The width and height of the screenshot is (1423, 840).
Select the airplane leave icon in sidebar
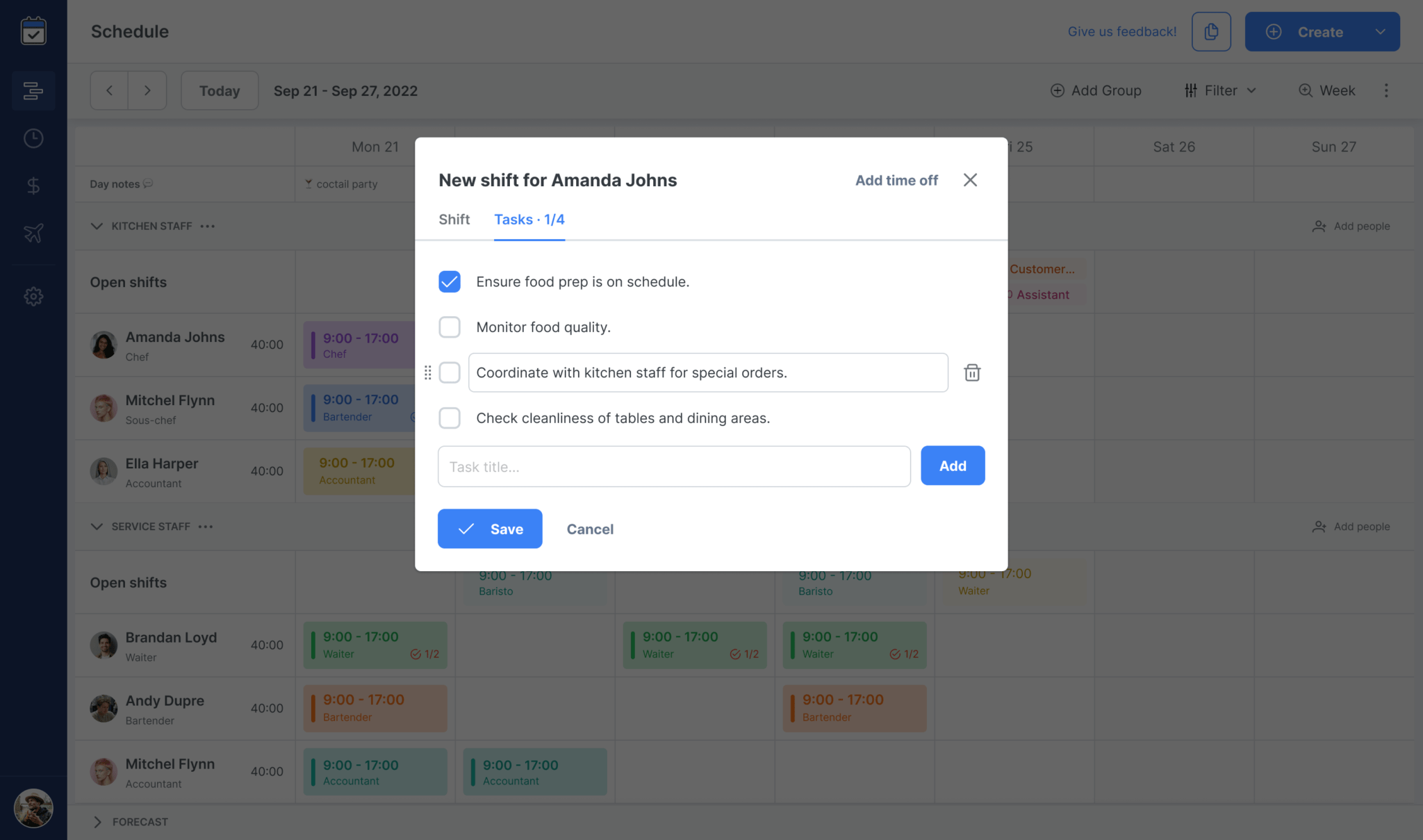pyautogui.click(x=33, y=233)
